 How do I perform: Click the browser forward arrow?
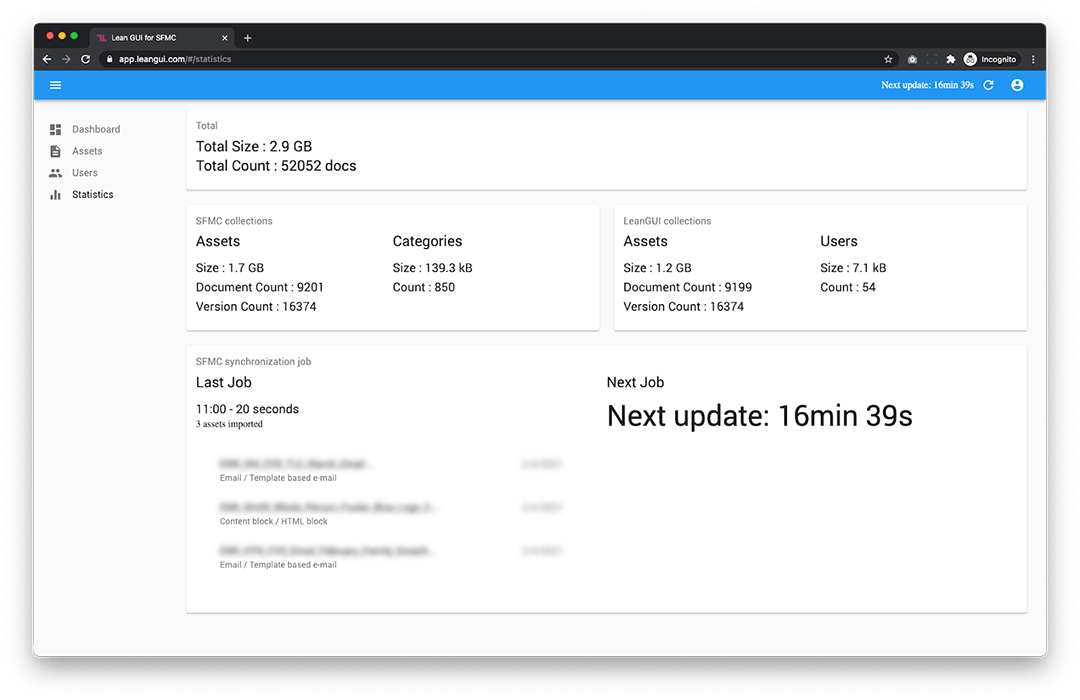click(66, 59)
